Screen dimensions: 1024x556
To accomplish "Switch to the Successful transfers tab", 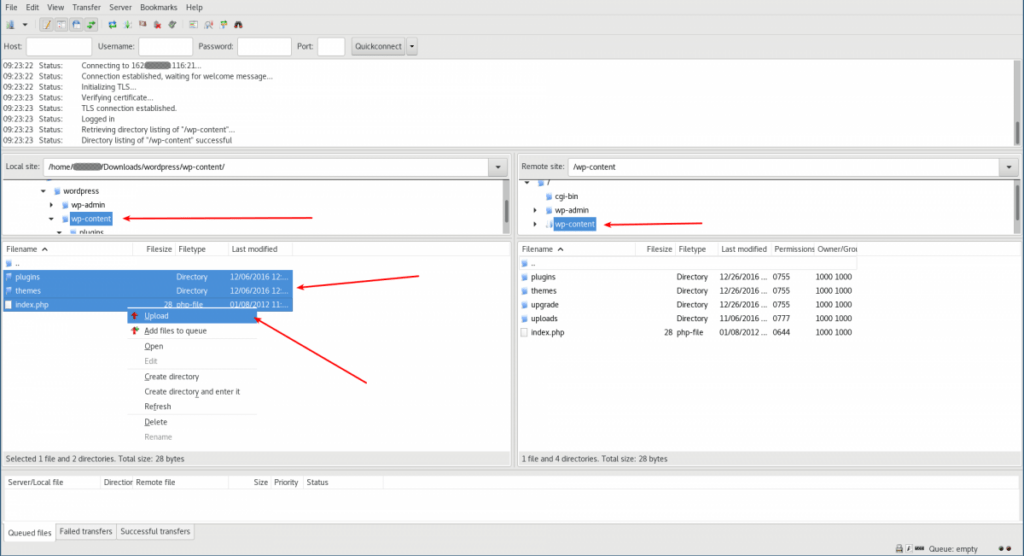I will 155,532.
